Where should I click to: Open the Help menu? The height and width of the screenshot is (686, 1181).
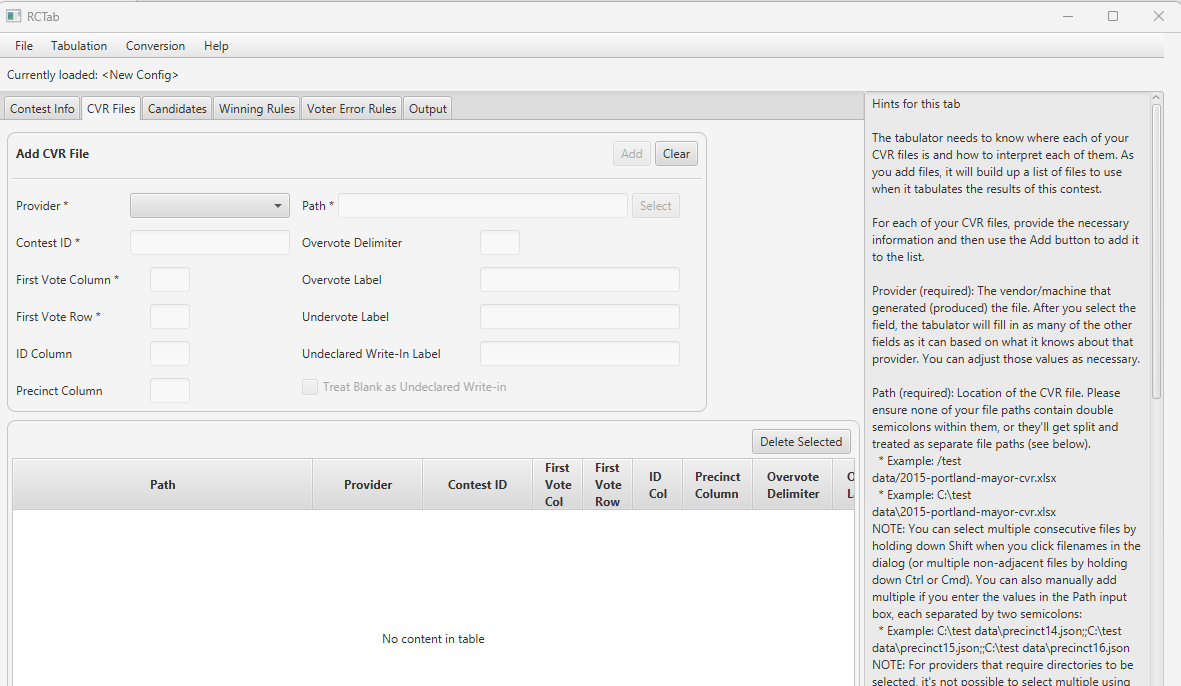[216, 46]
